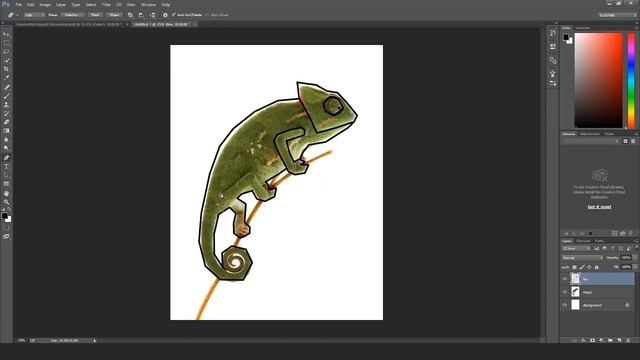Open the layer blend mode Normal dropdown
The width and height of the screenshot is (640, 360).
click(x=582, y=258)
